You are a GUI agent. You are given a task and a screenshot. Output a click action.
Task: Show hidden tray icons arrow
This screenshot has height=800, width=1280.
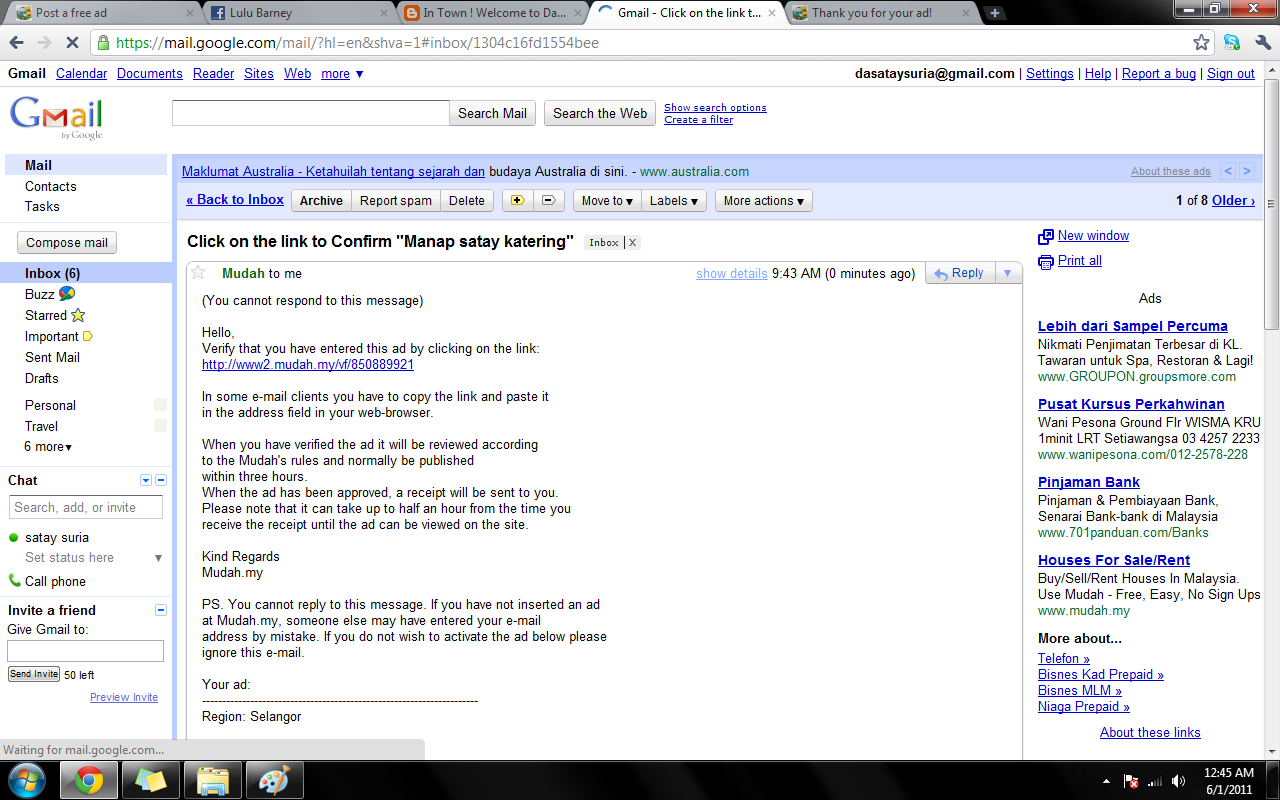tap(1106, 781)
